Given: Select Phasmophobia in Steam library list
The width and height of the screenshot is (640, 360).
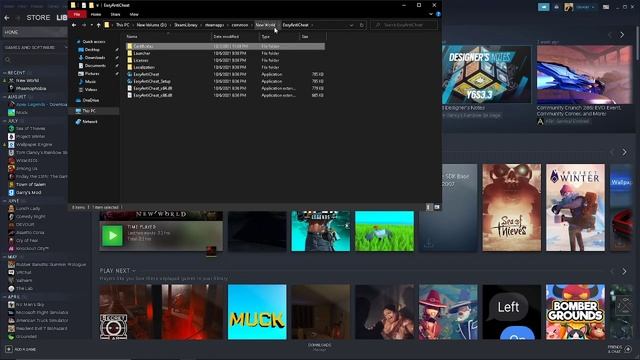Looking at the screenshot, I should [x=31, y=89].
